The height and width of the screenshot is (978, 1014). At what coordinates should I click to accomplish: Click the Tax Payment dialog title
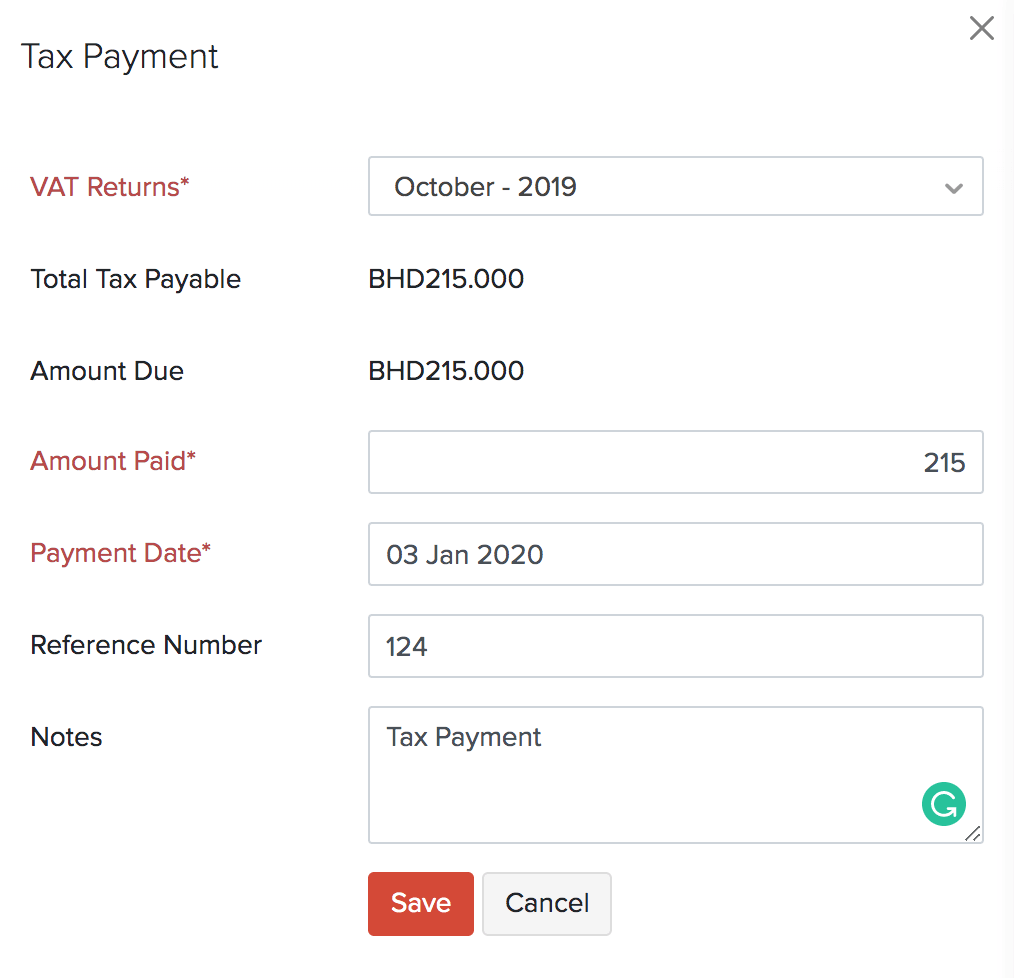[x=119, y=57]
